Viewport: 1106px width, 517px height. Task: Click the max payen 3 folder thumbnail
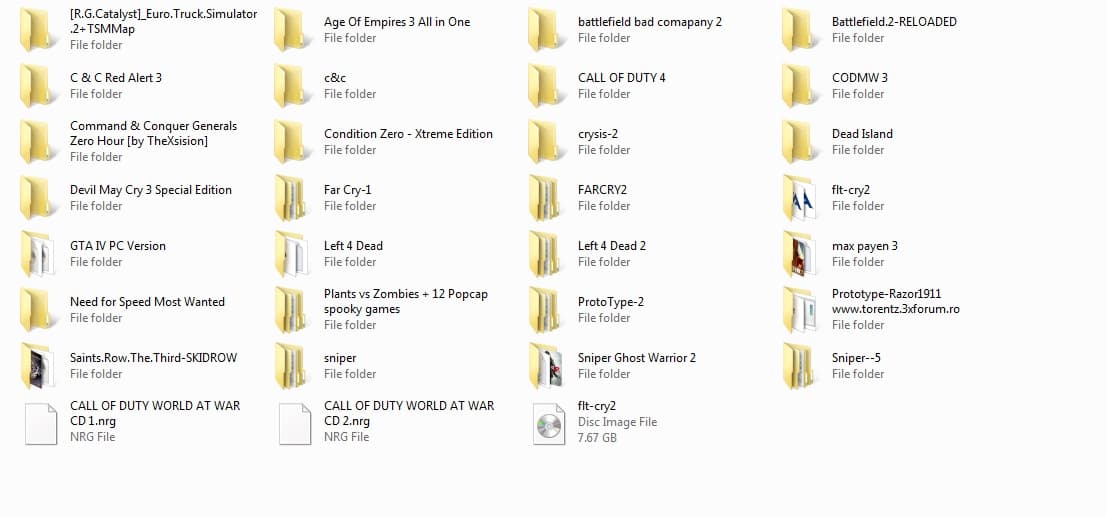pyautogui.click(x=802, y=254)
